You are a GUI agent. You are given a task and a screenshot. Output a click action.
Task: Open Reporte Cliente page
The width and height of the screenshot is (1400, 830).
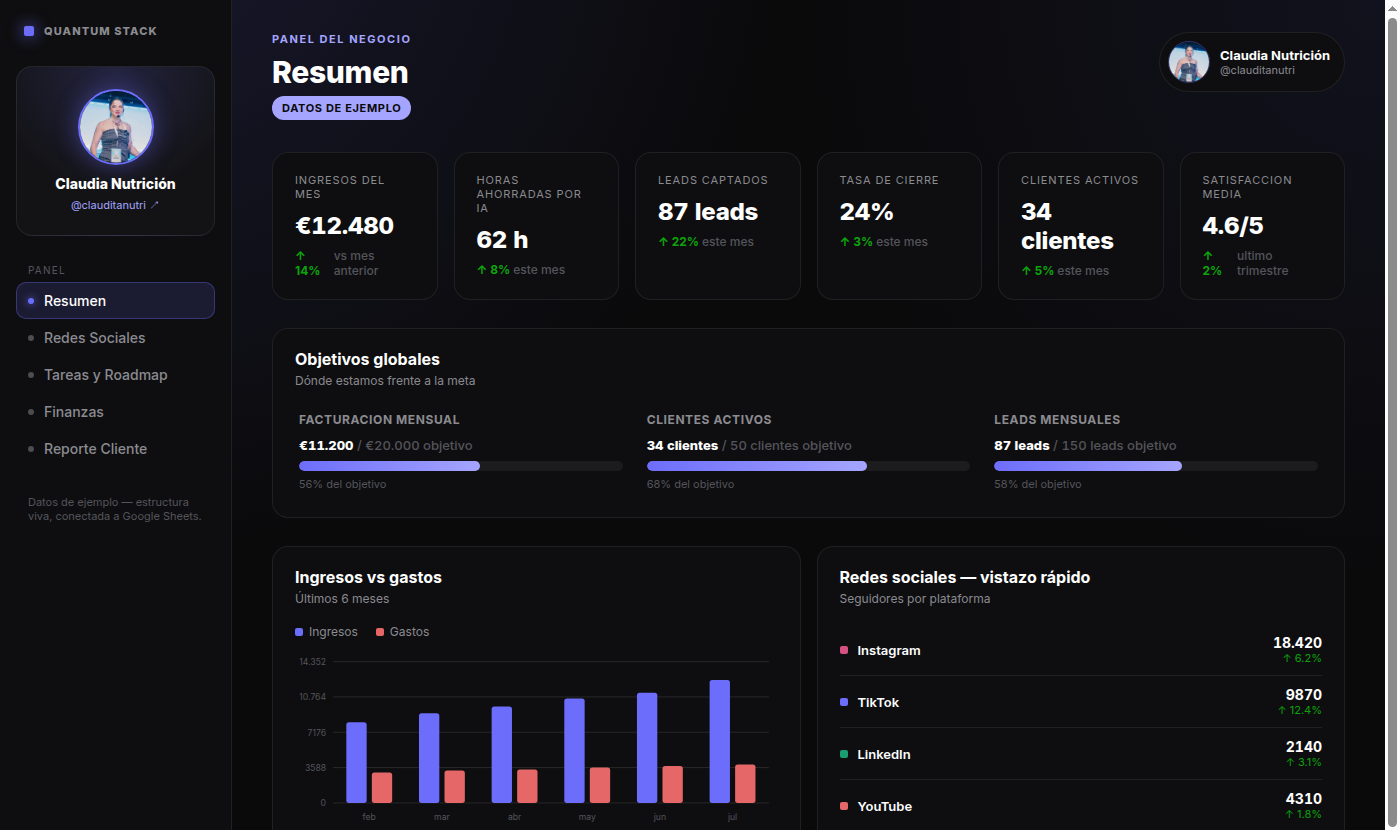click(115, 449)
